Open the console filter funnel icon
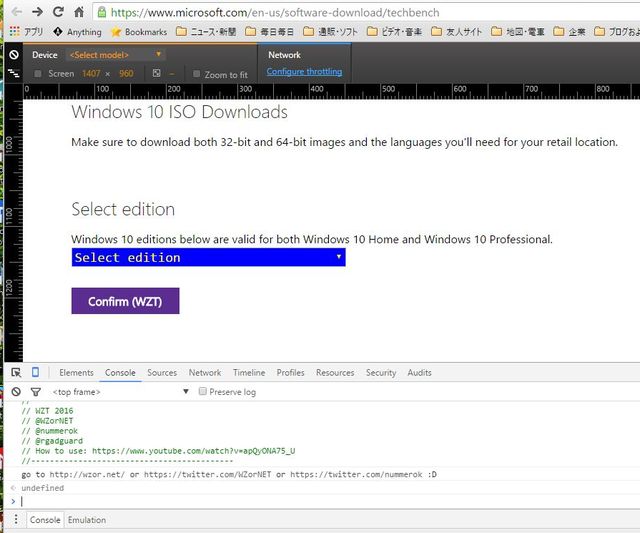 [x=36, y=392]
